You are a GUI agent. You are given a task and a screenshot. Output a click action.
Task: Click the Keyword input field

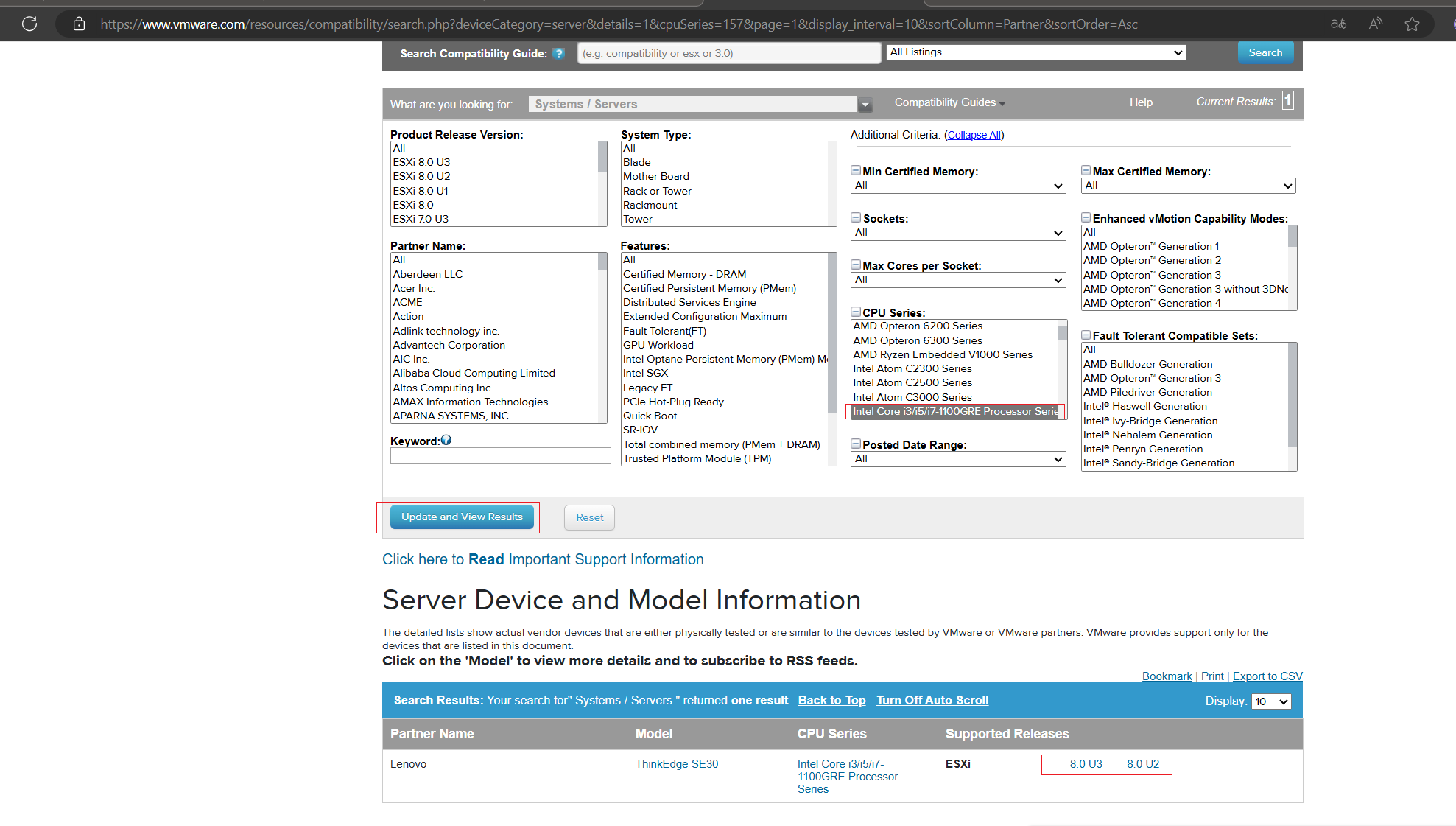(x=500, y=456)
